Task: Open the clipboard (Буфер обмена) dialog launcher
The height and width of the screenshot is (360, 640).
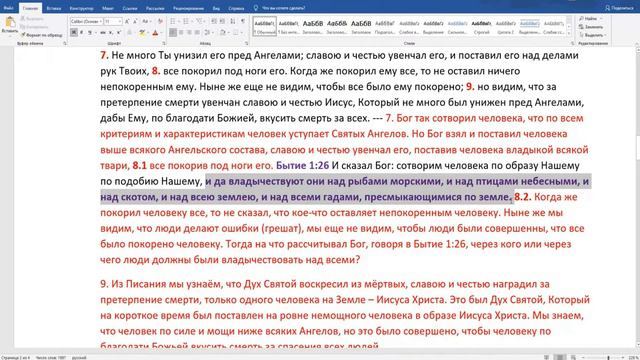Action: pos(64,43)
